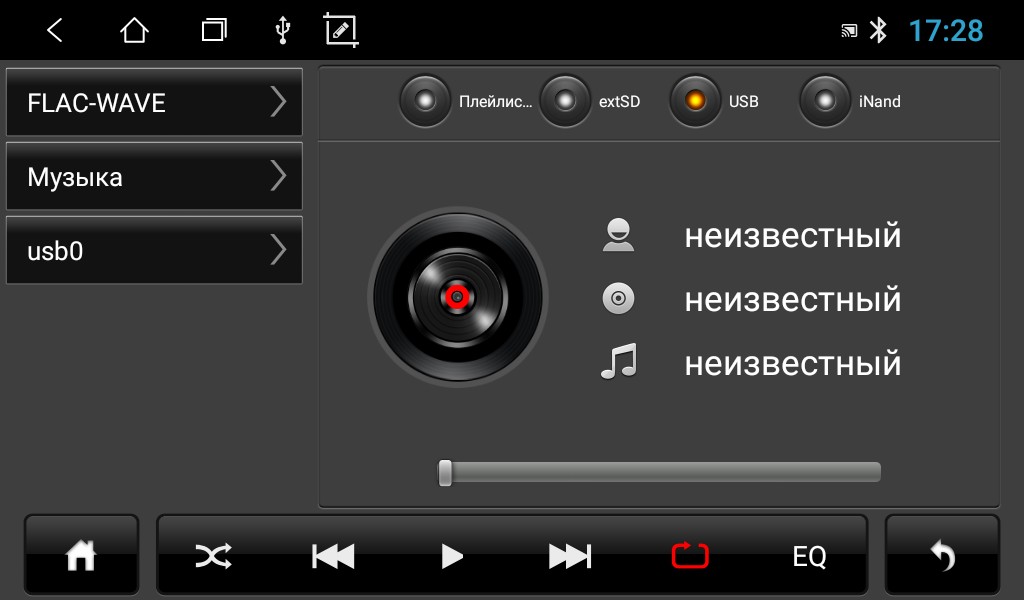Tap the vinyl disc album art

(457, 296)
